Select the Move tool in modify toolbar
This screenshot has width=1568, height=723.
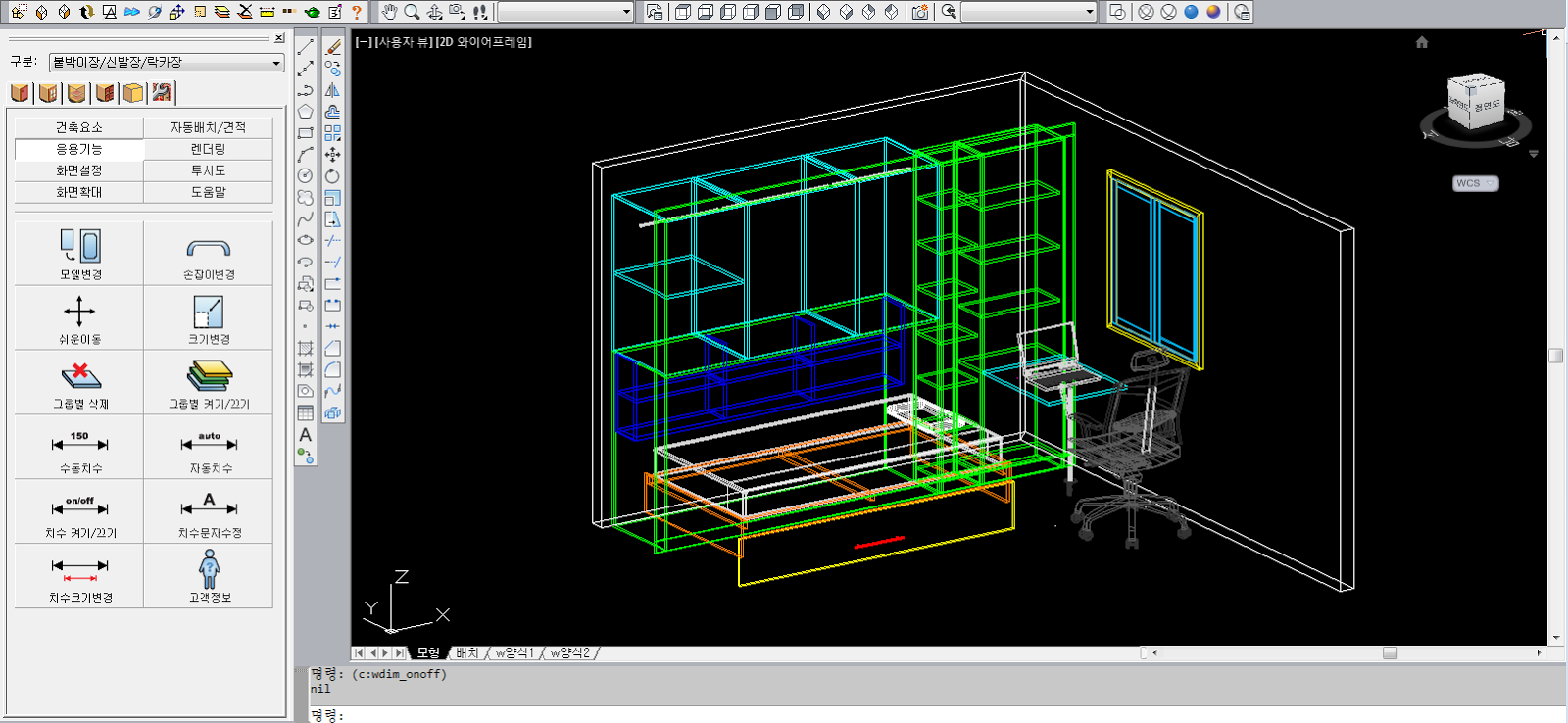pos(333,154)
